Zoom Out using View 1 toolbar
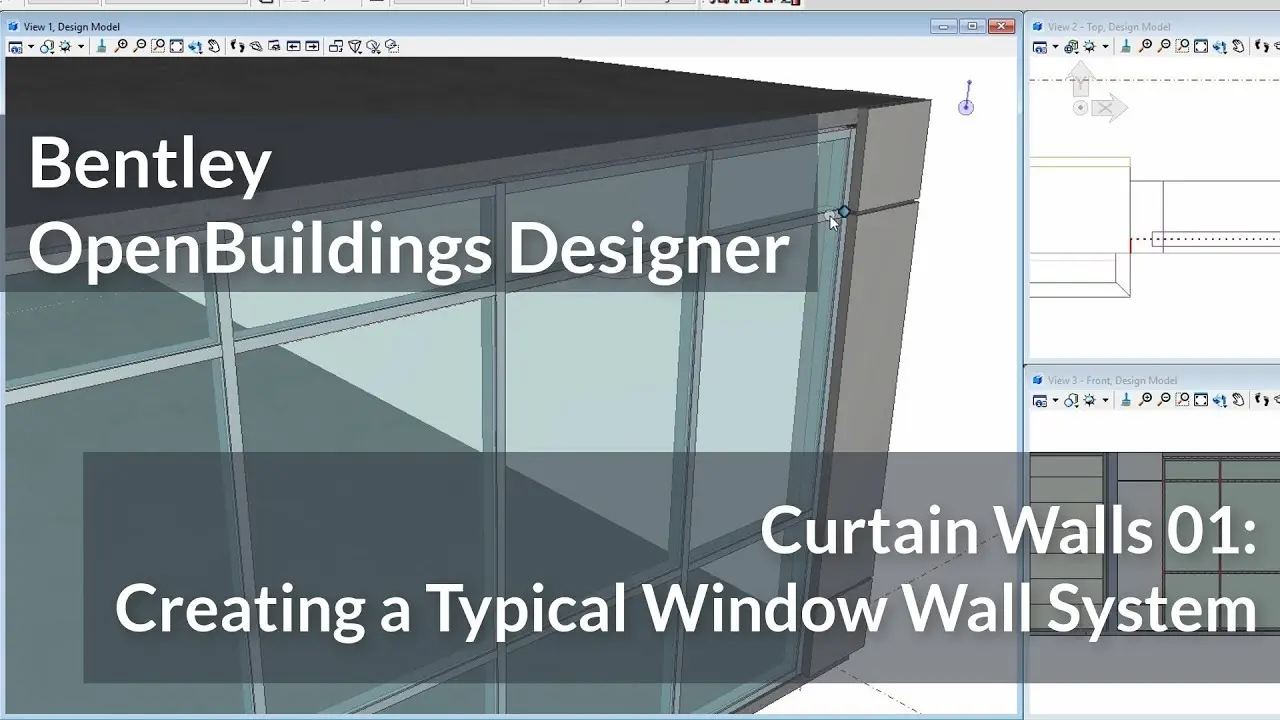Screen dimensions: 1280x720 tap(139, 46)
